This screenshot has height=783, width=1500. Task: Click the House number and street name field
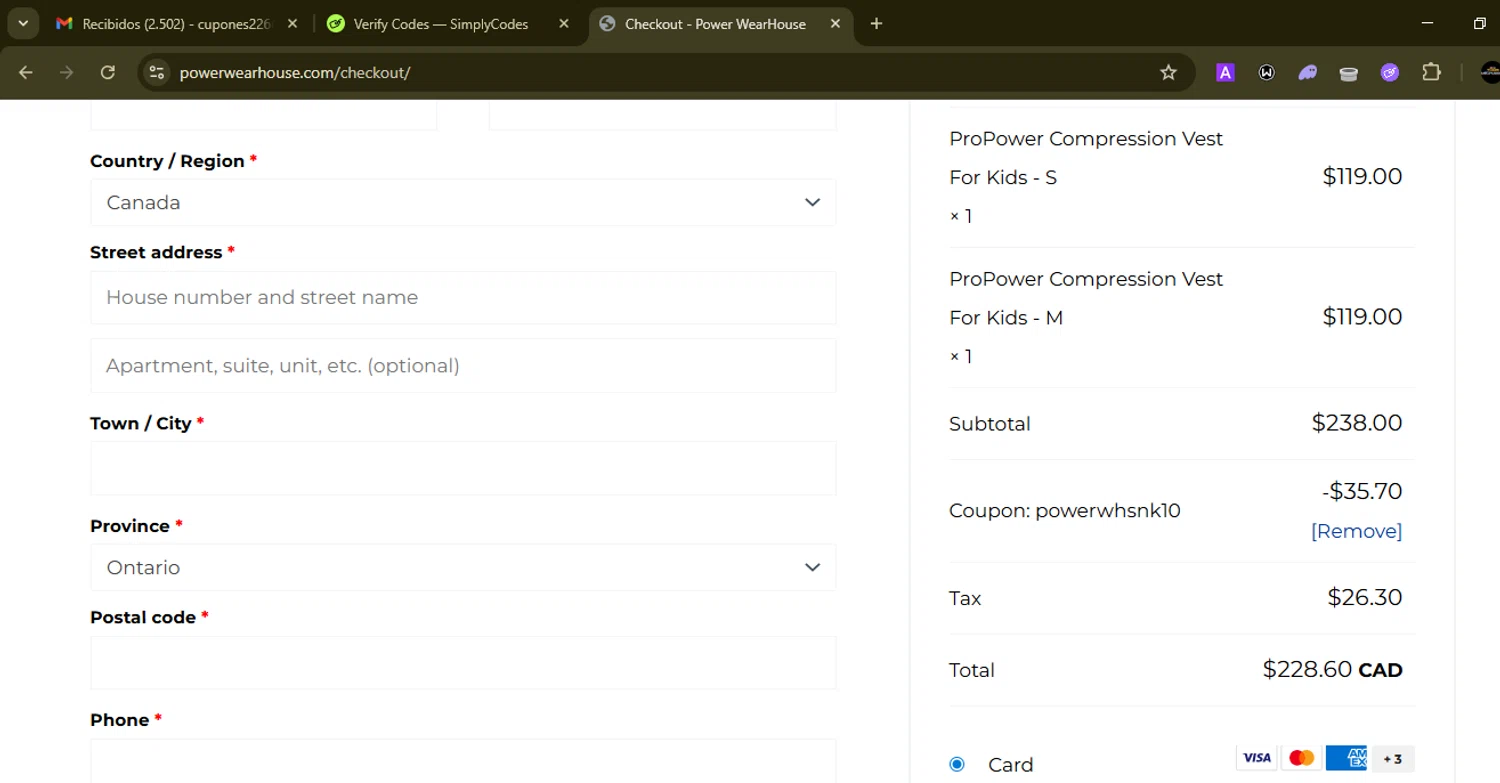463,297
